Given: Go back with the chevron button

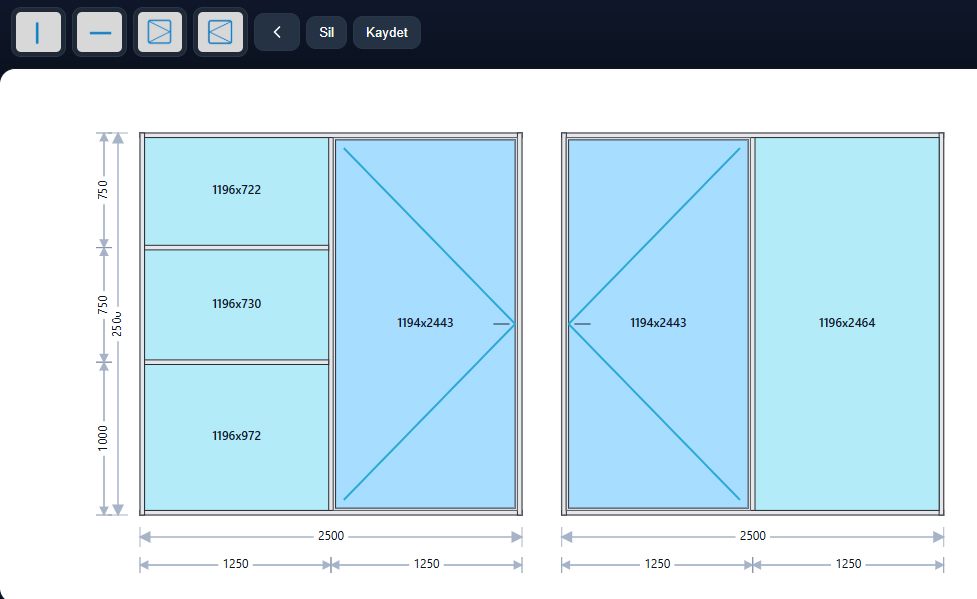Looking at the screenshot, I should click(277, 32).
